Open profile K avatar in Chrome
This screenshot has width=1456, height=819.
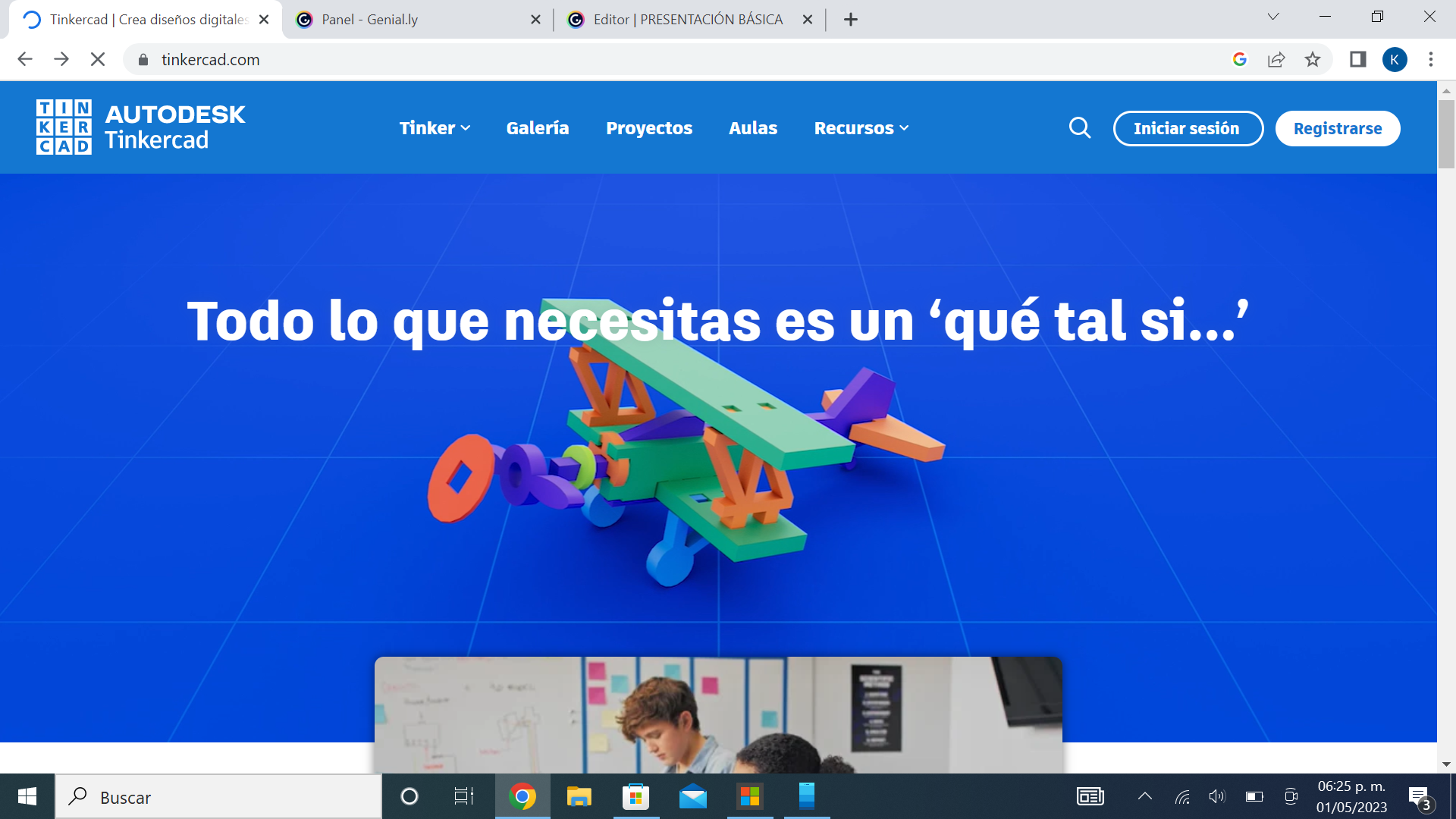[x=1394, y=59]
